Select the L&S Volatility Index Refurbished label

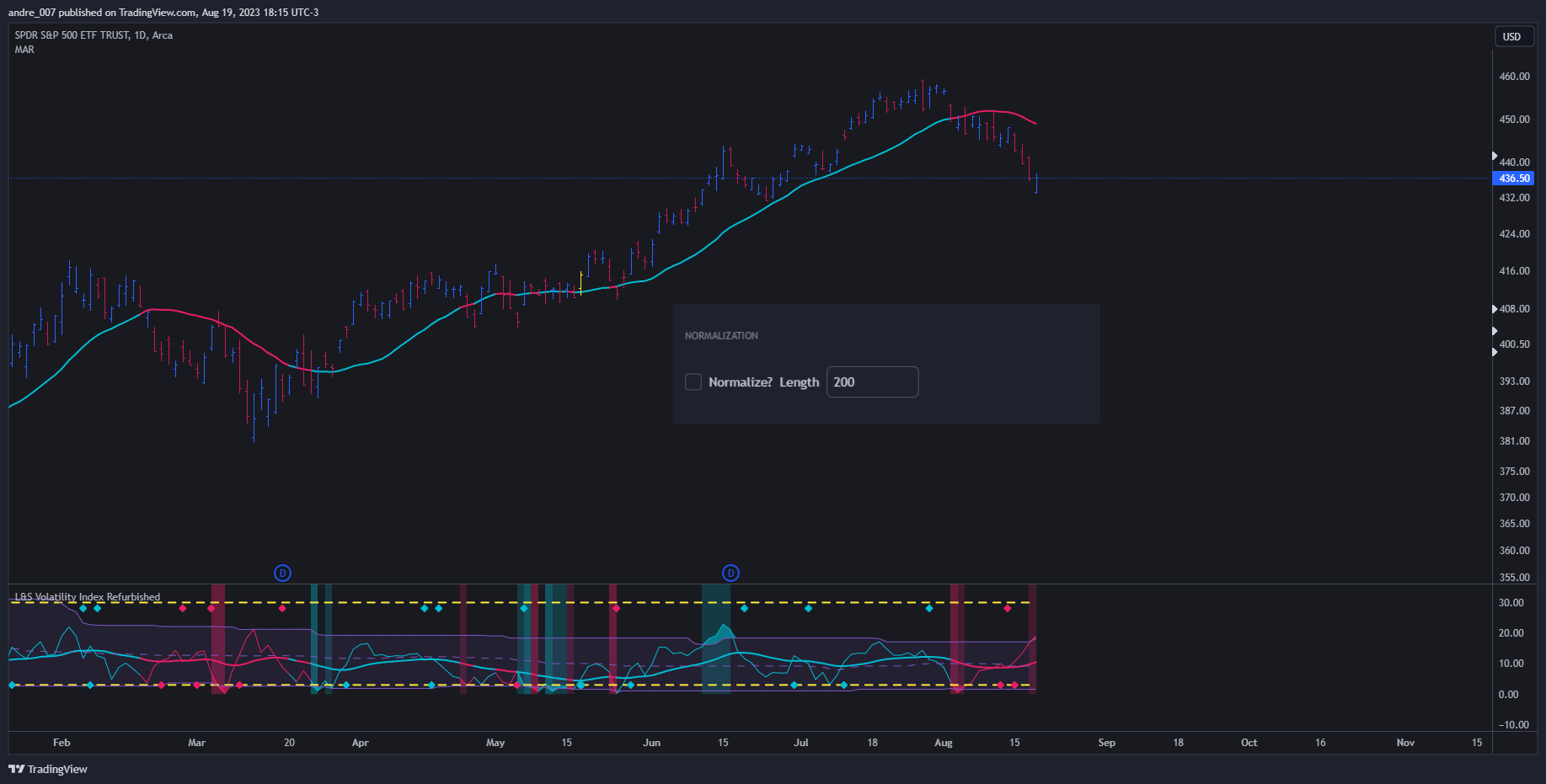(x=88, y=597)
